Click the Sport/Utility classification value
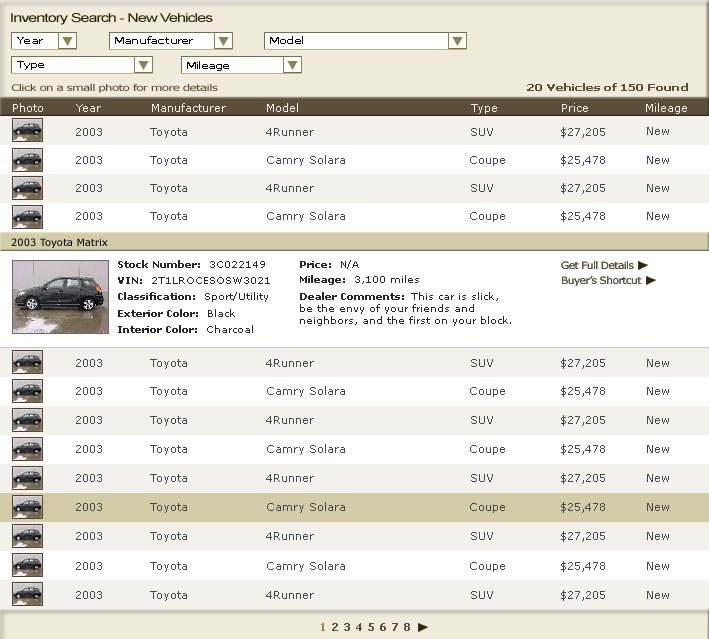Screen dimensions: 709x639 coord(236,297)
